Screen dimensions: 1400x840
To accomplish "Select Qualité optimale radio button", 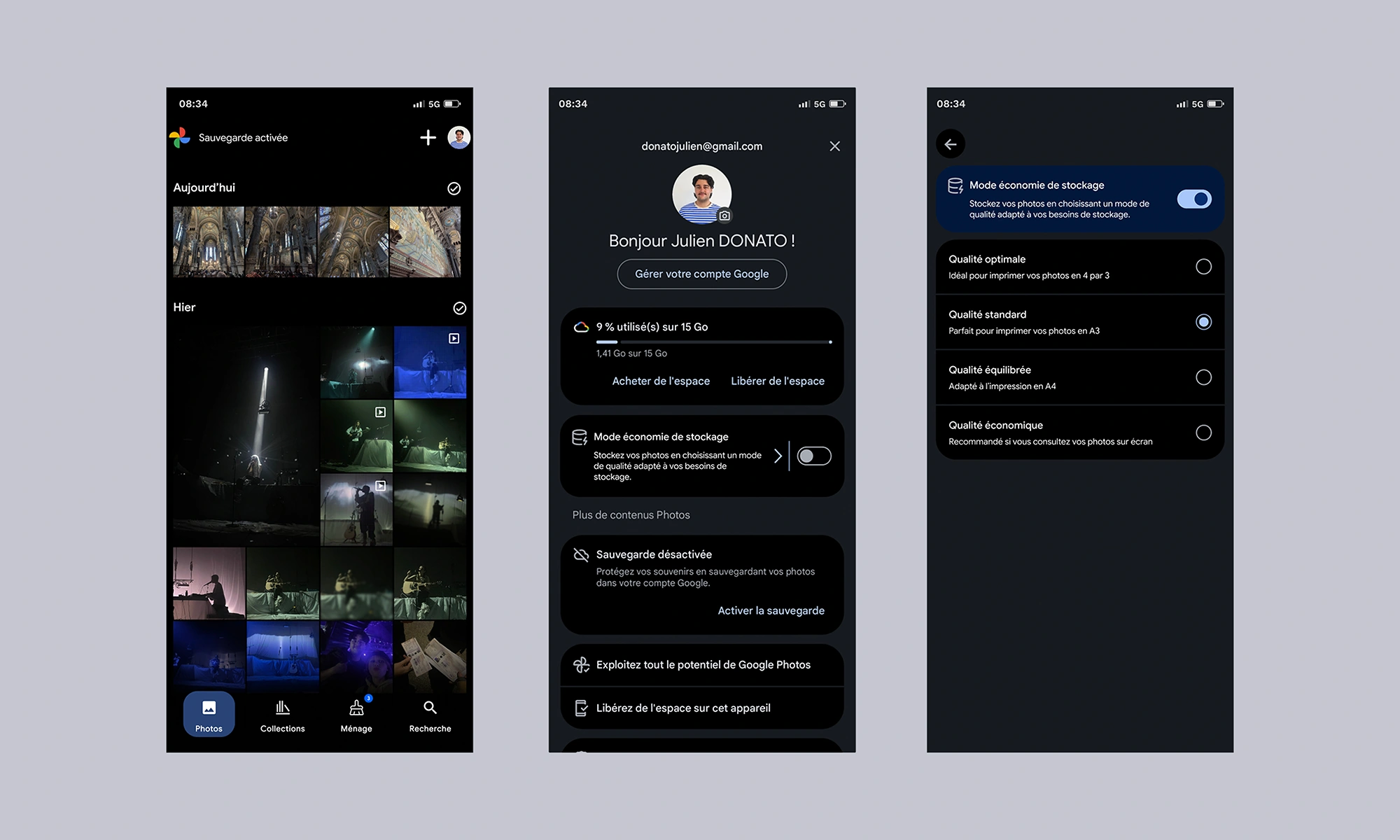I will click(x=1203, y=267).
